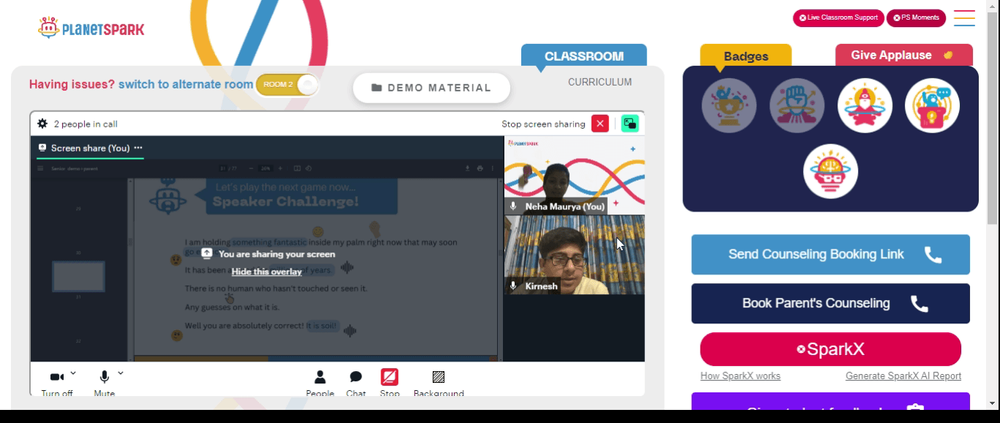Open the hamburger menu
The width and height of the screenshot is (1000, 423).
pos(964,18)
